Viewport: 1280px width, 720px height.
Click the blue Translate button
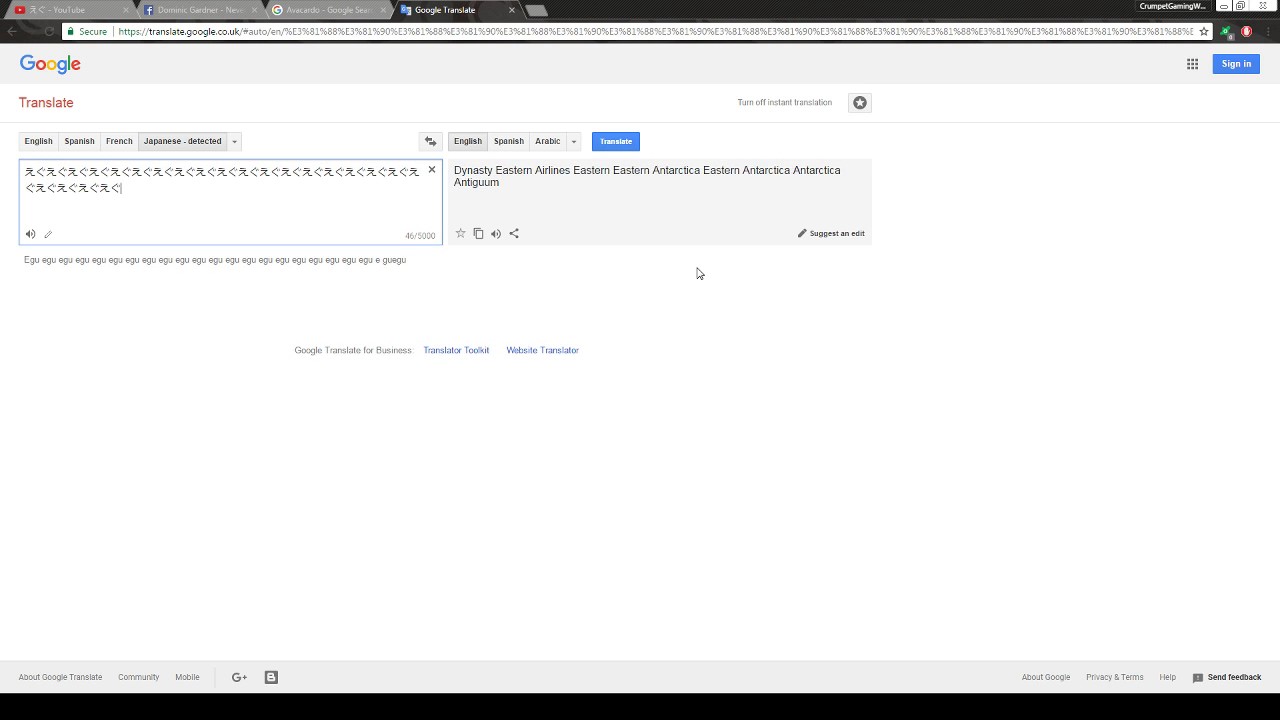pyautogui.click(x=616, y=141)
